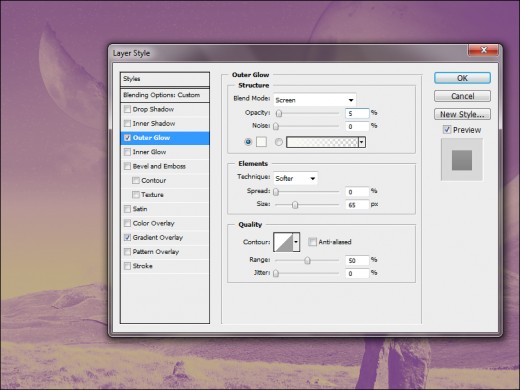Open the Contour picker dropdown arrow
Viewport: 520px width, 390px height.
click(x=296, y=242)
